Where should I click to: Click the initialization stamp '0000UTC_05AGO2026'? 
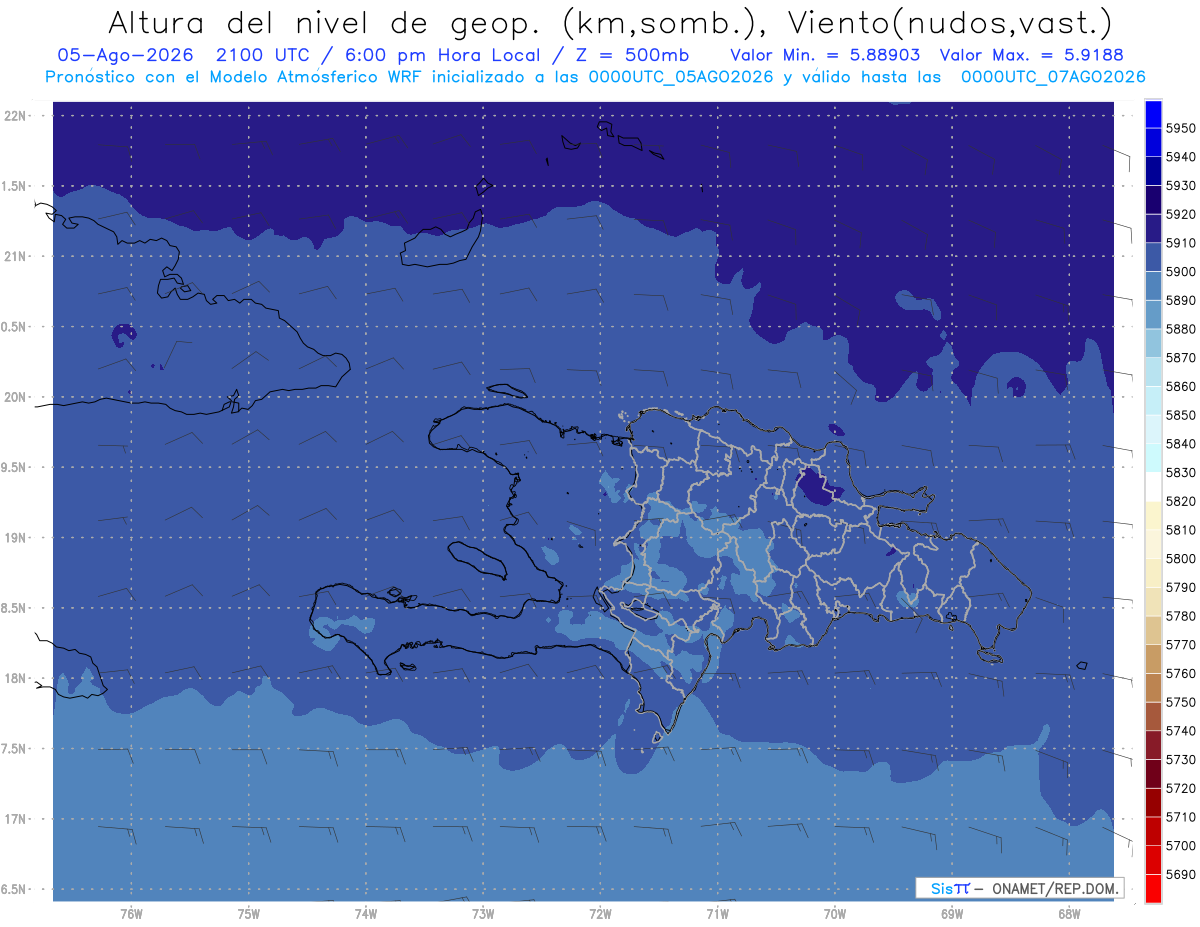[681, 77]
